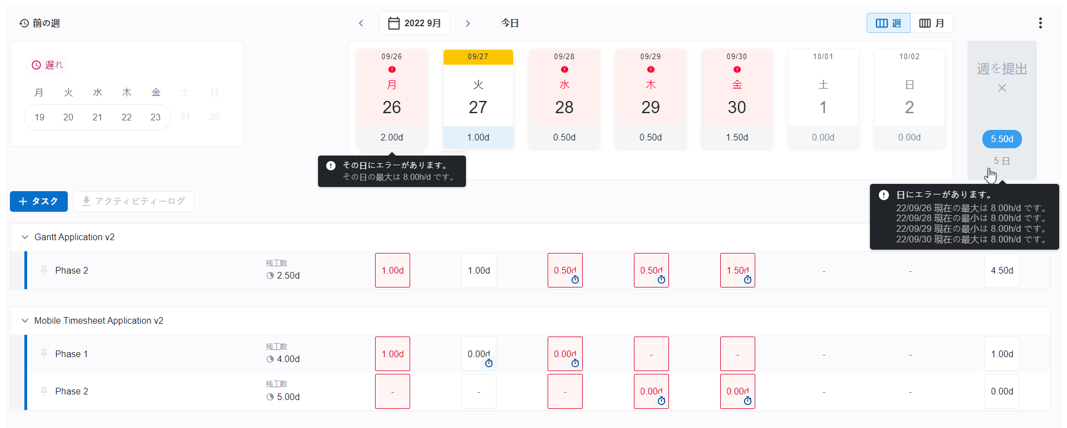Click the blue 5.50d total badge
1067x428 pixels.
tap(1001, 139)
